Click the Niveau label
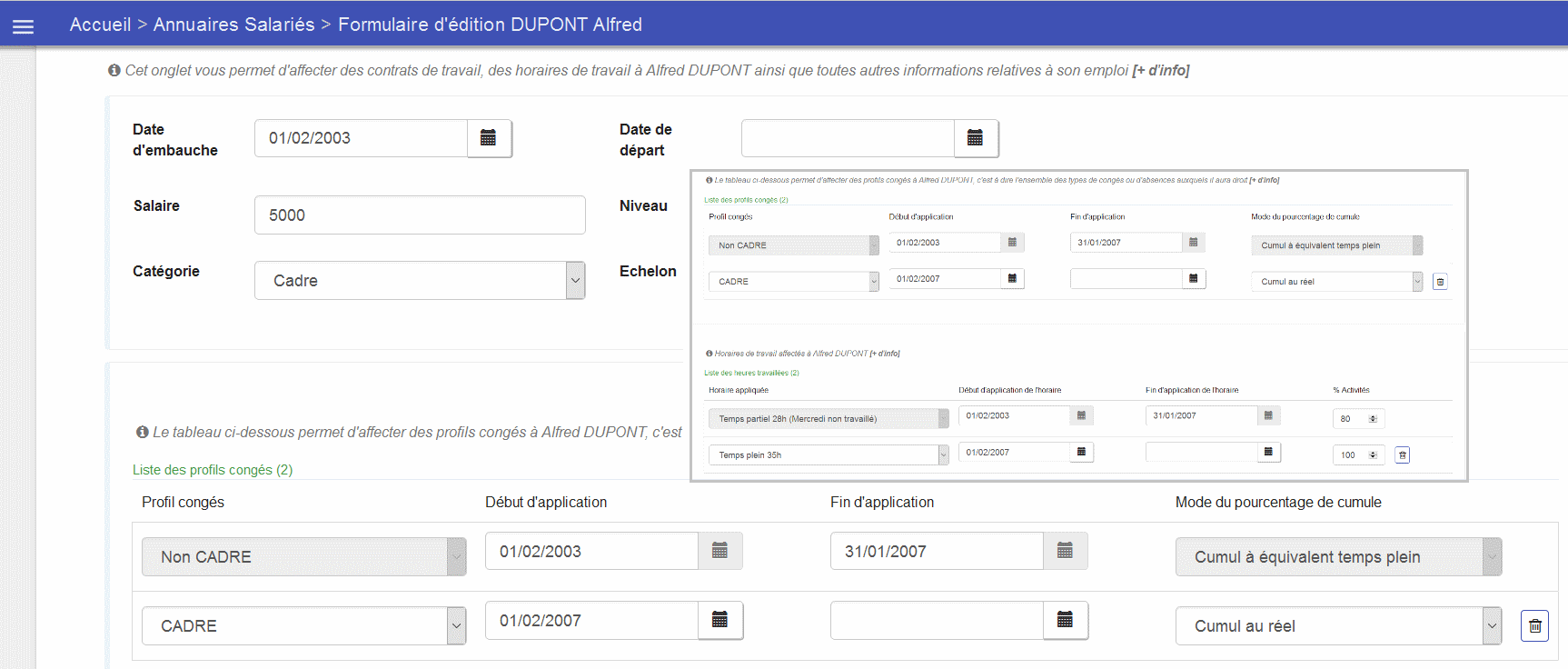1568x669 pixels. [x=643, y=205]
